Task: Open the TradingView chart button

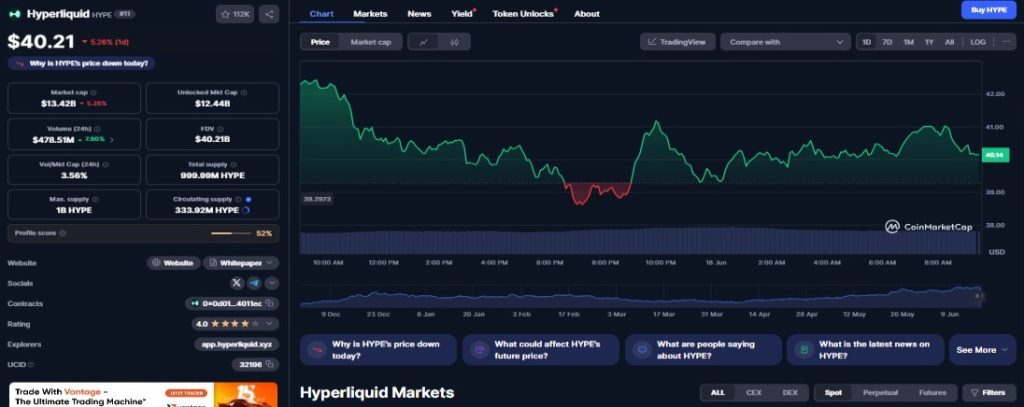Action: coord(677,42)
